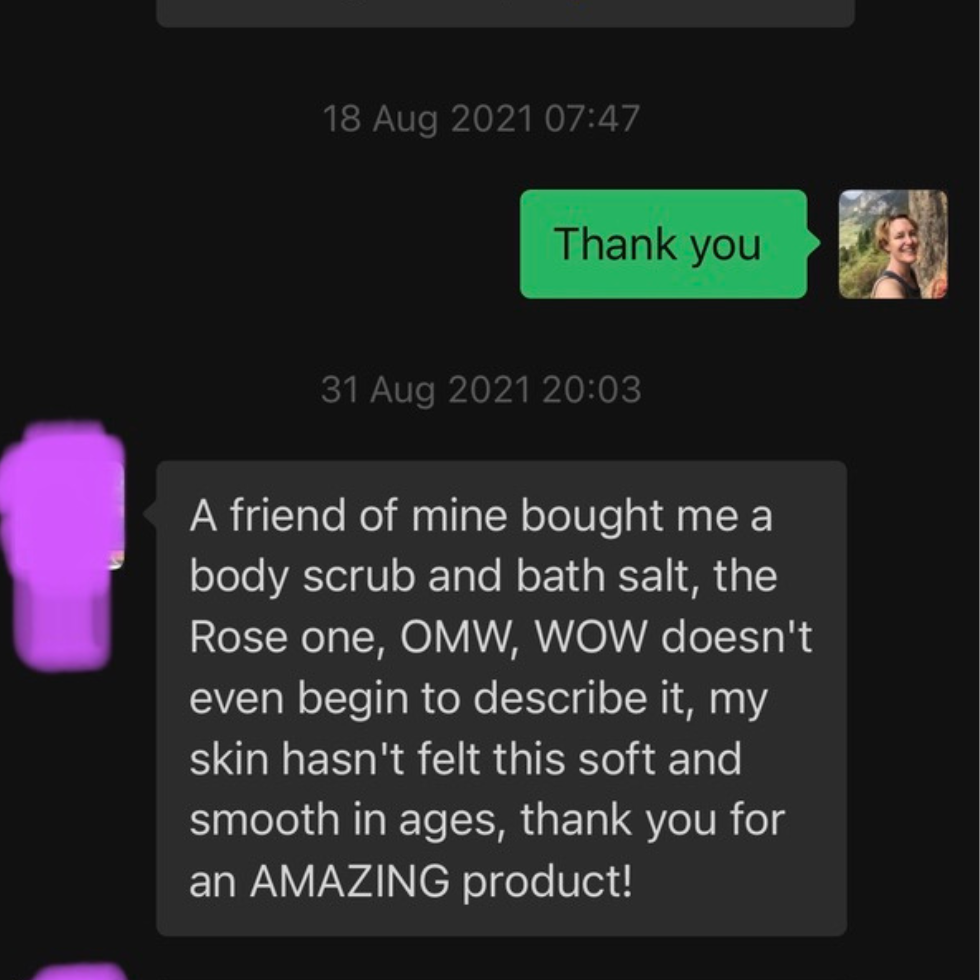
Task: Click the 31 Aug 2021 20:03 timestamp
Action: click(x=481, y=389)
